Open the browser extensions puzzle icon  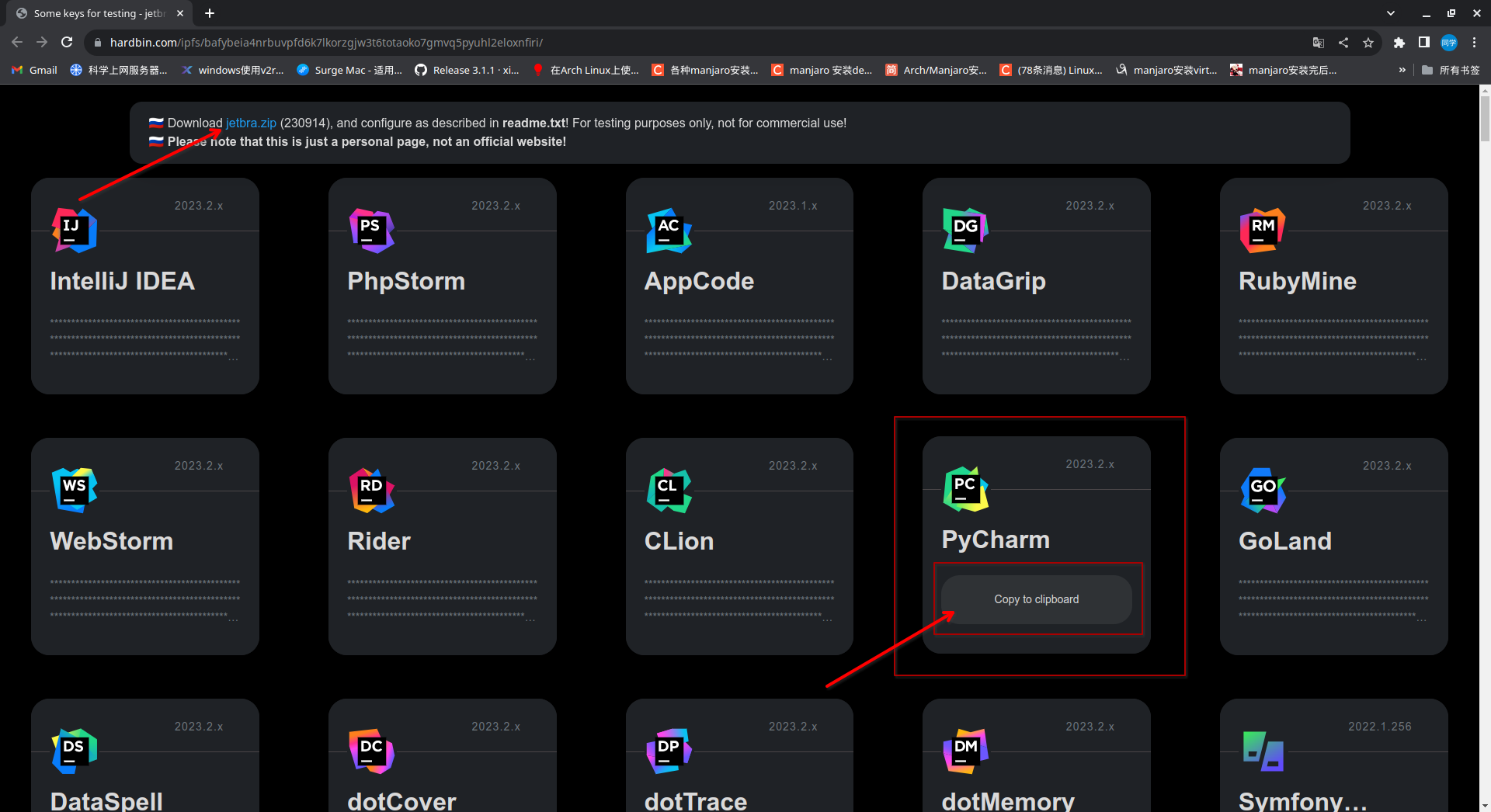(x=1399, y=43)
